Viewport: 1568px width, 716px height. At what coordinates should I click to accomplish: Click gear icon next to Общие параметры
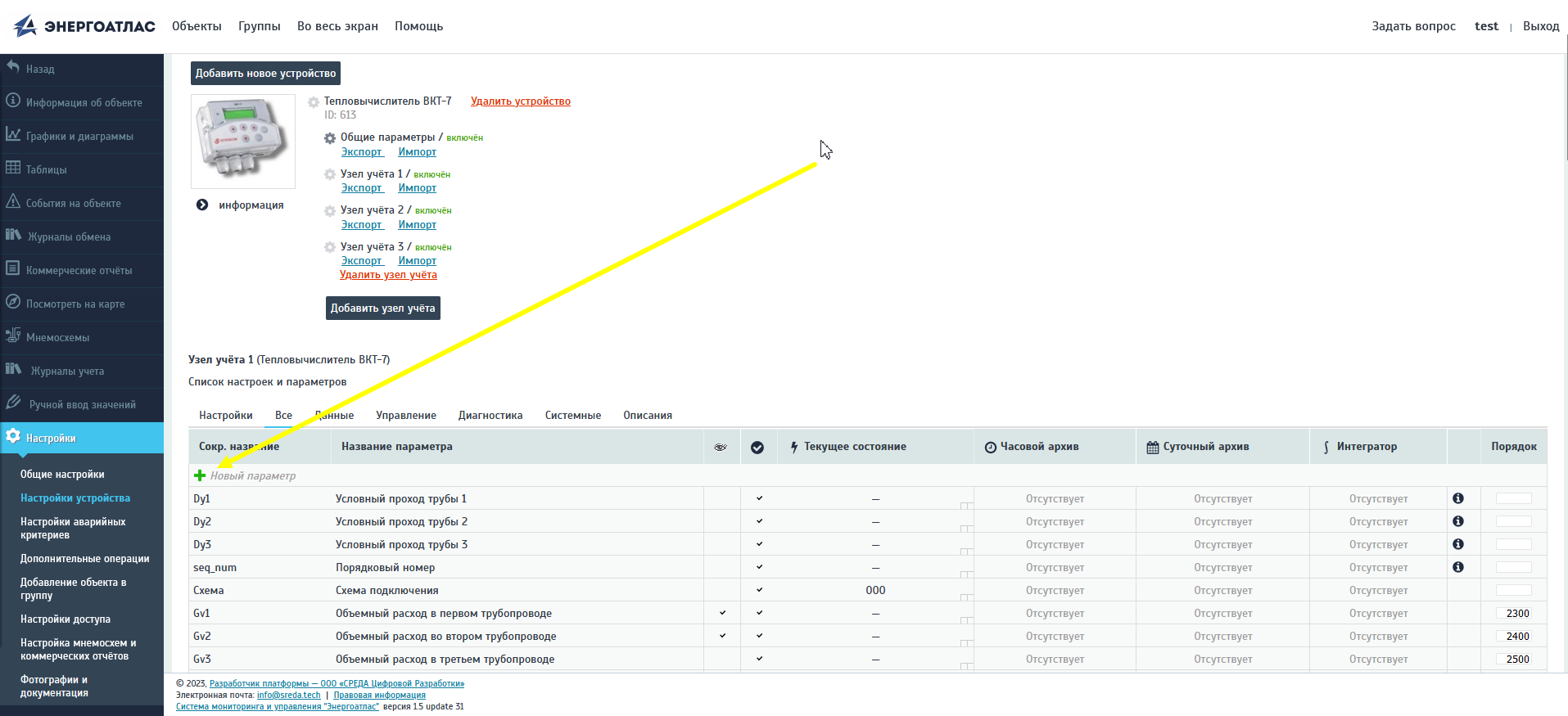pyautogui.click(x=330, y=138)
